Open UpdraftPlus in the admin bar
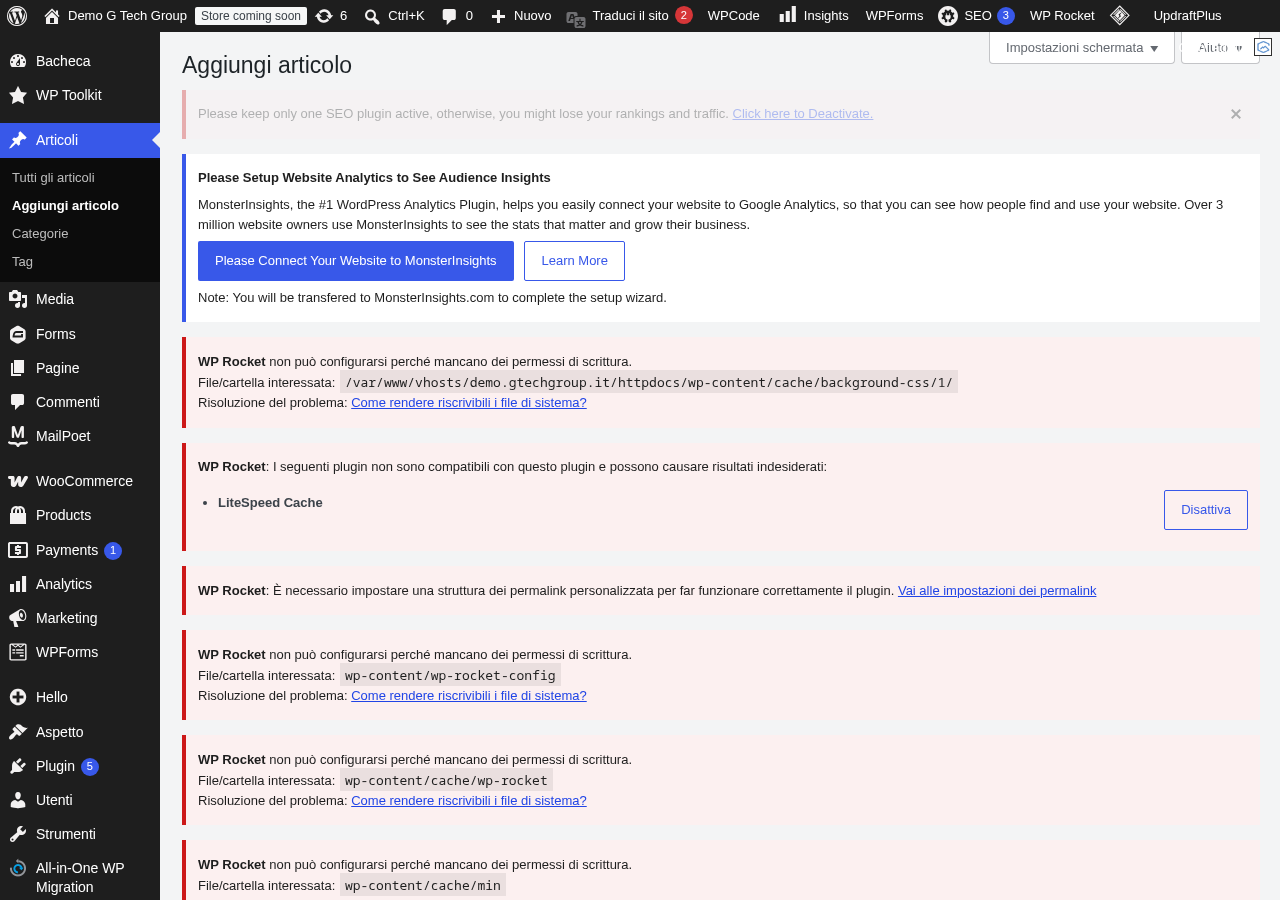Viewport: 1280px width, 900px height. [x=1187, y=16]
